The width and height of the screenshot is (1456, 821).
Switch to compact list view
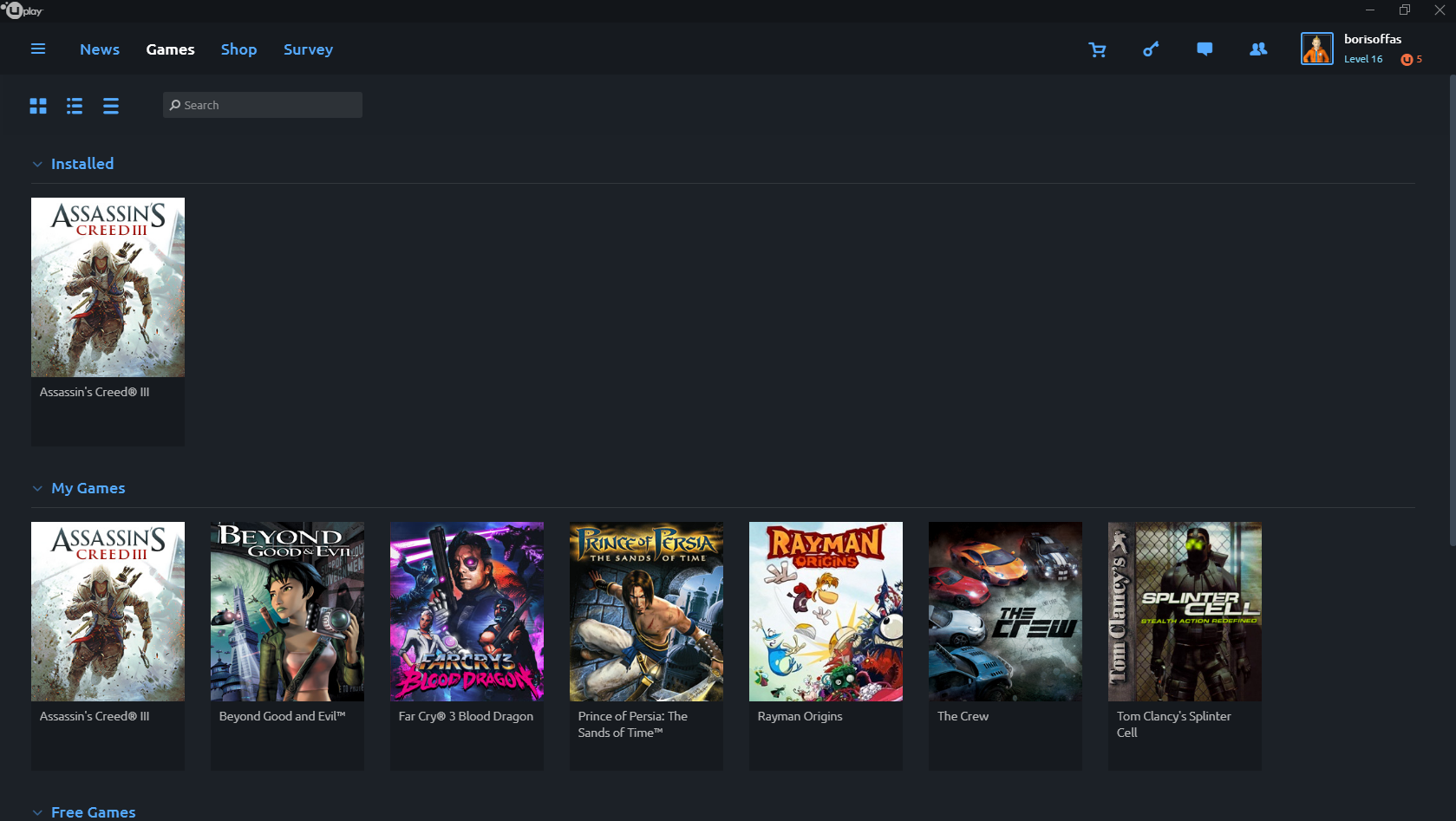point(111,106)
